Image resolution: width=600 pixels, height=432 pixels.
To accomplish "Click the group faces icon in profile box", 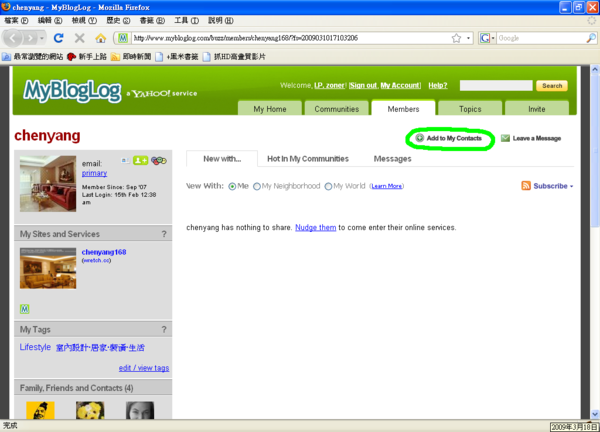I will [159, 161].
